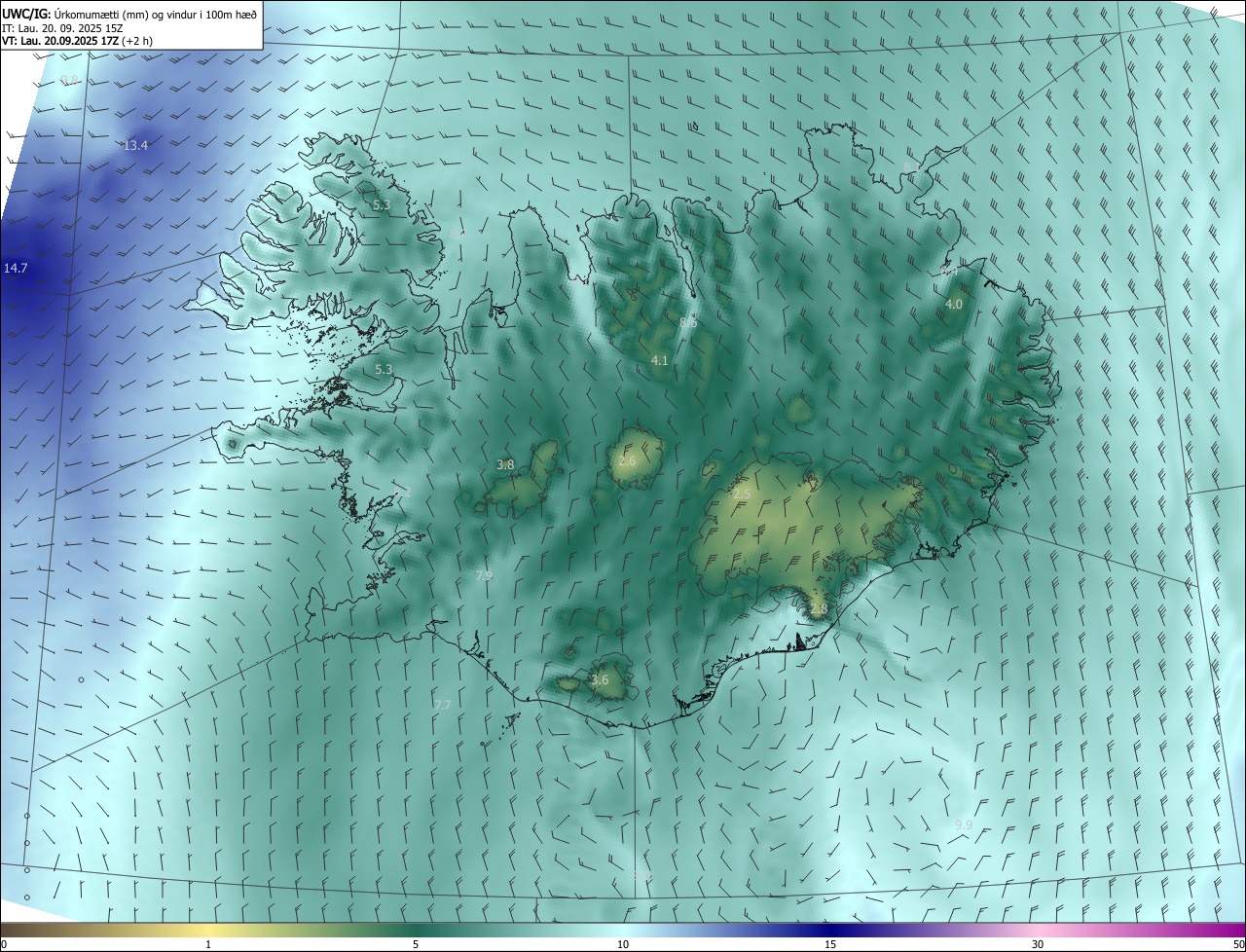Click the '50' label on the color scale
The height and width of the screenshot is (952, 1246).
tap(1238, 944)
